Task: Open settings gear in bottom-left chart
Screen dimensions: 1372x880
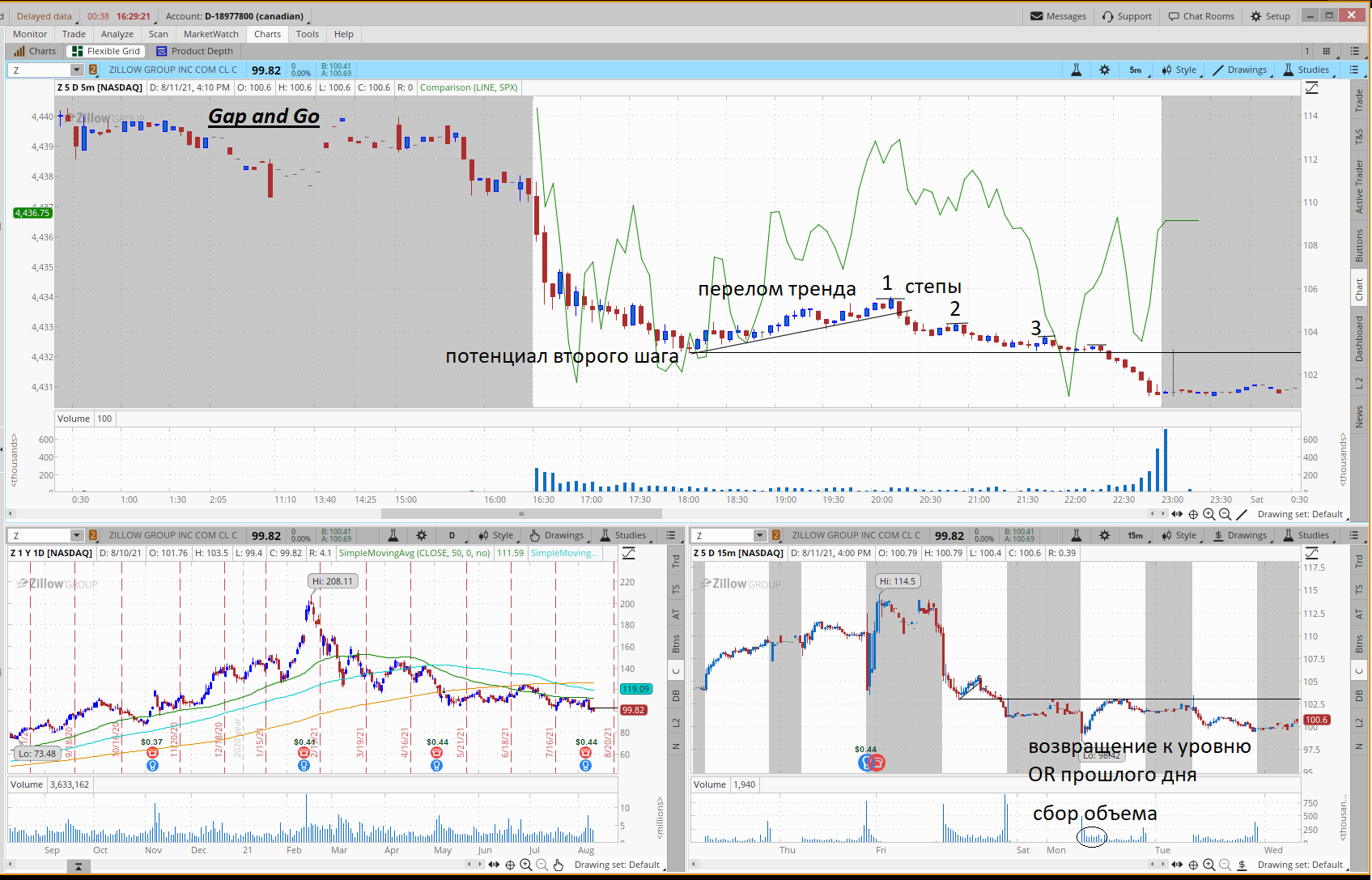Action: point(421,535)
